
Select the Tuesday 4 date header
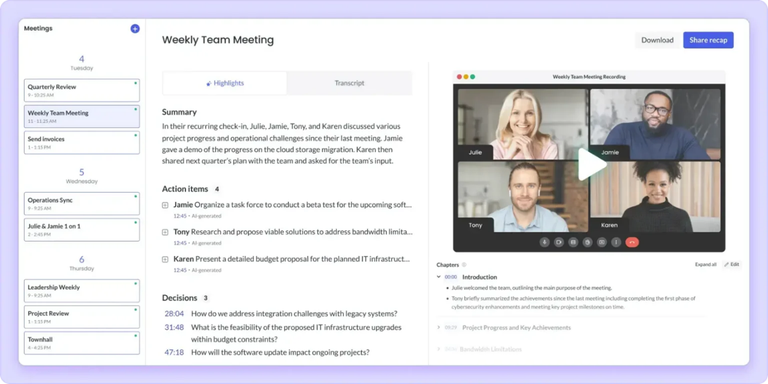tap(81, 63)
